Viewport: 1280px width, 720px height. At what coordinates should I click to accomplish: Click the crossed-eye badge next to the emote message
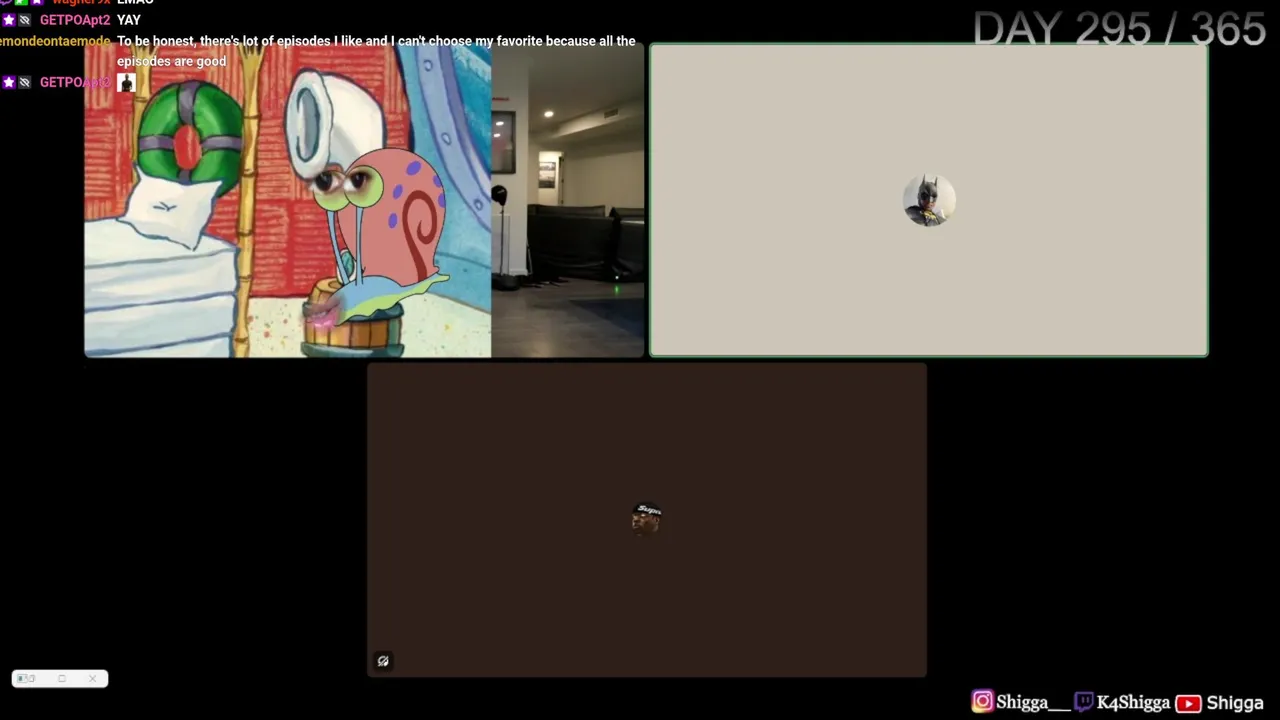point(25,82)
